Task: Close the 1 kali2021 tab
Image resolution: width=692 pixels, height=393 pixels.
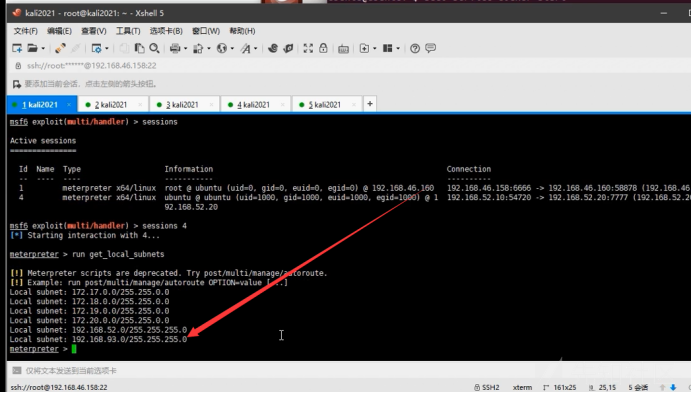Action: coord(69,105)
